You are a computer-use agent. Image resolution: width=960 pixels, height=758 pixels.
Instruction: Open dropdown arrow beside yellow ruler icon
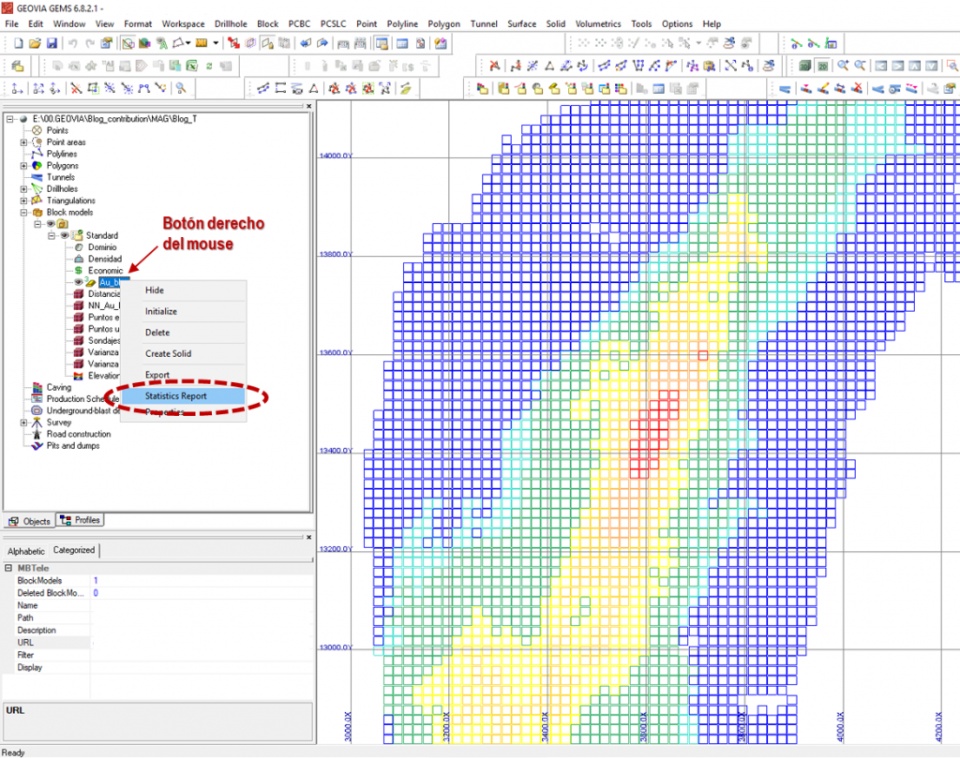(x=216, y=43)
